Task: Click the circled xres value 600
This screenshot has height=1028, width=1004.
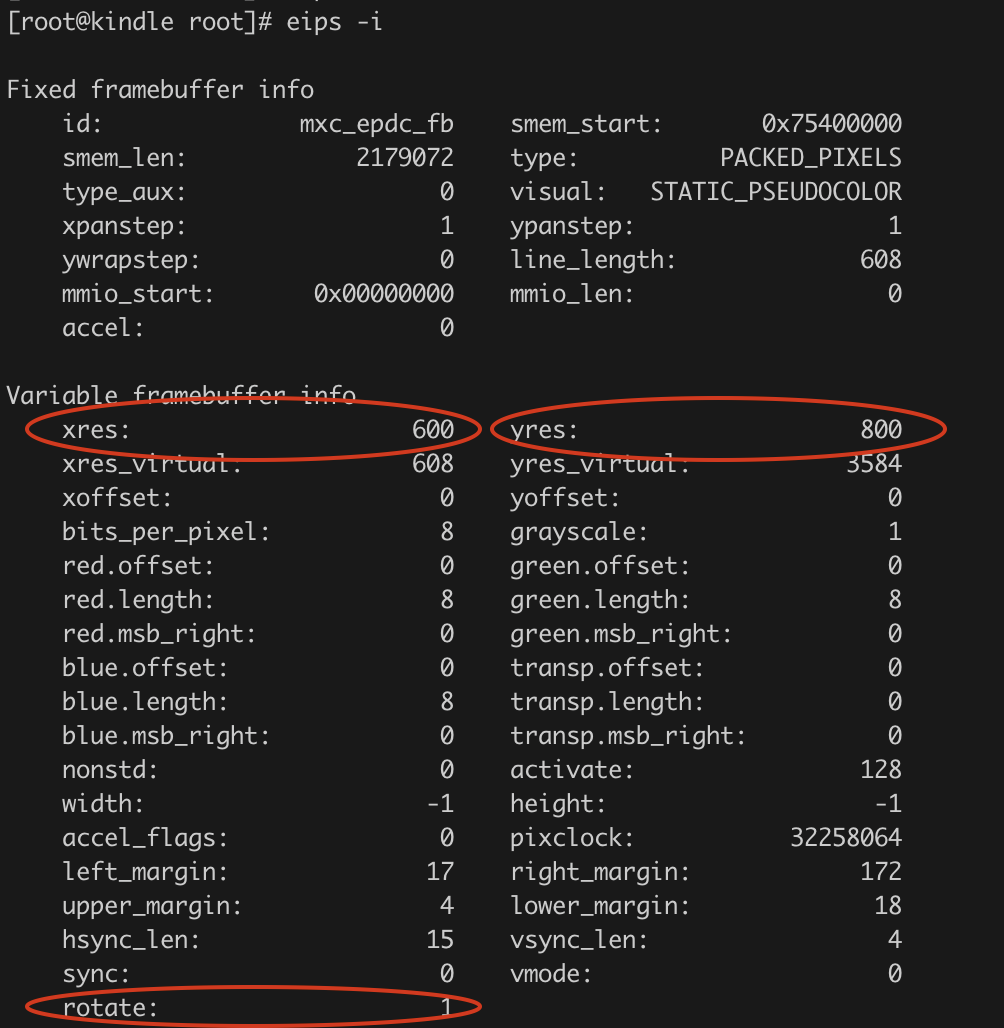Action: tap(432, 430)
